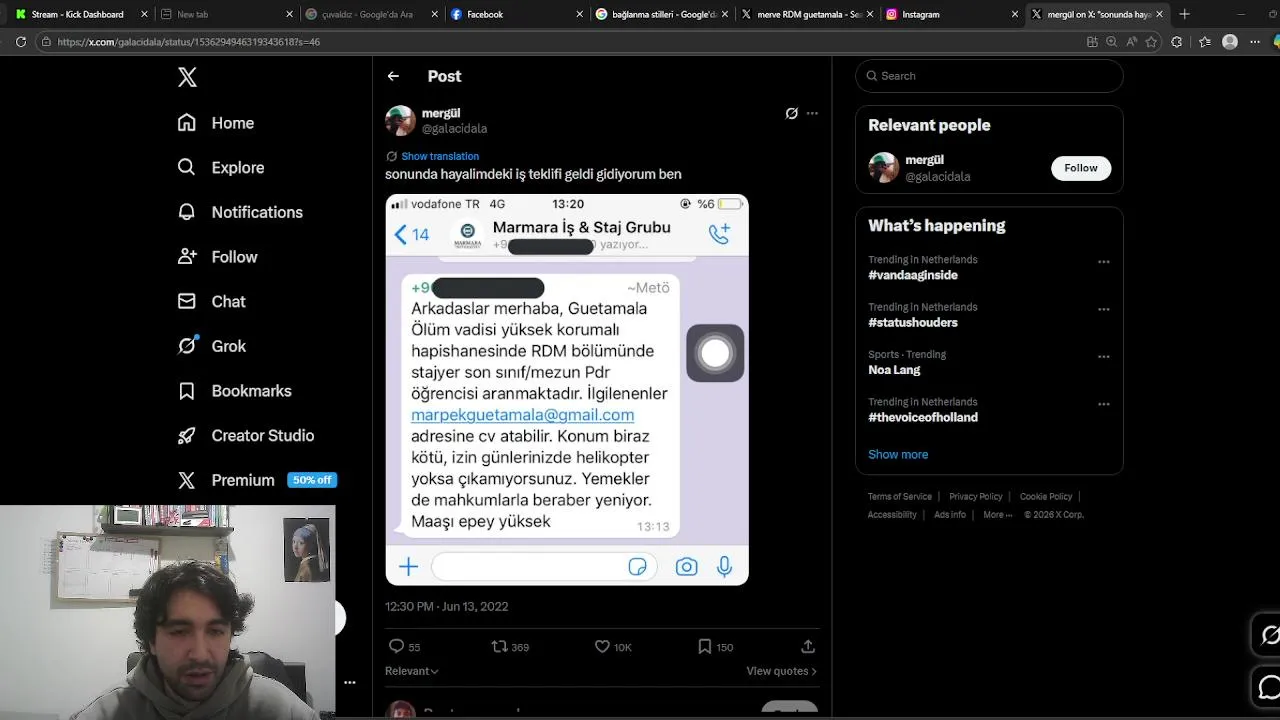
Task: Add page to favorites star icon
Action: (x=1151, y=42)
